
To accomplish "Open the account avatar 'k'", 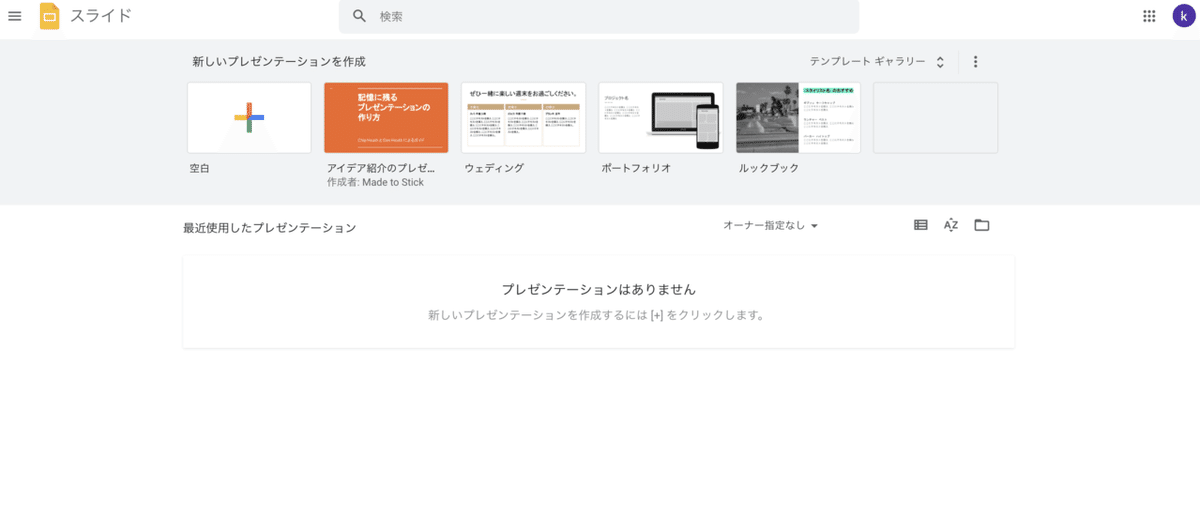I will pyautogui.click(x=1184, y=16).
